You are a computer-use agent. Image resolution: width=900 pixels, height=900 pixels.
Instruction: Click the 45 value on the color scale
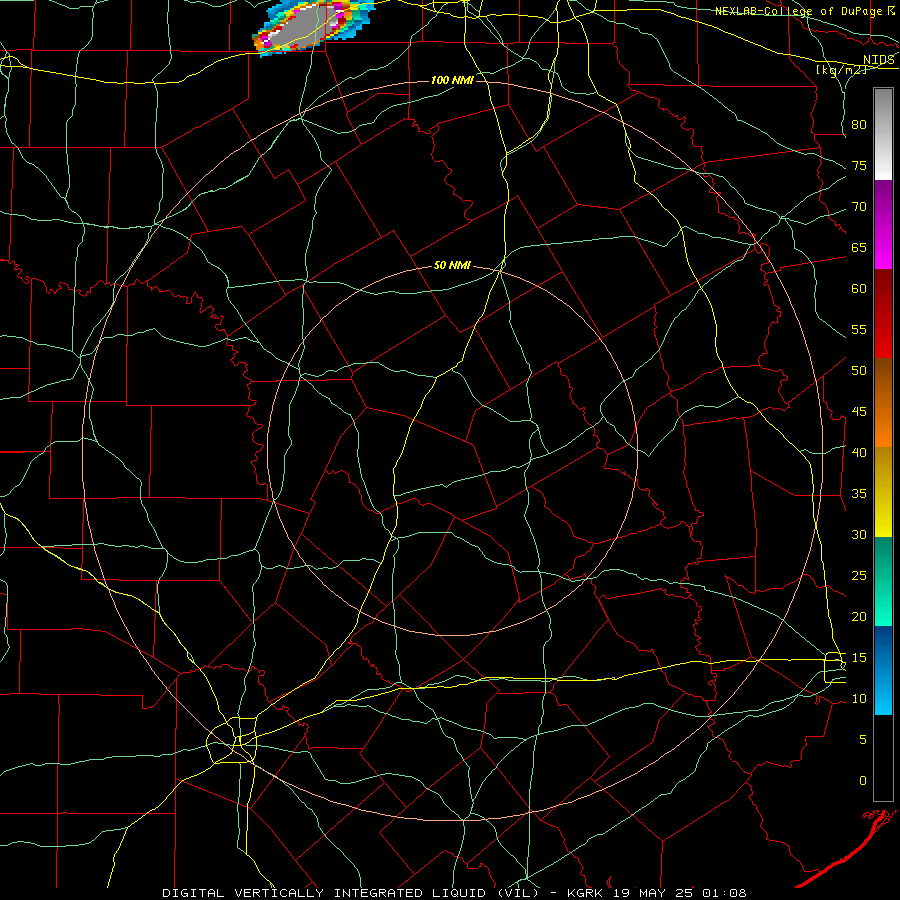(x=859, y=412)
